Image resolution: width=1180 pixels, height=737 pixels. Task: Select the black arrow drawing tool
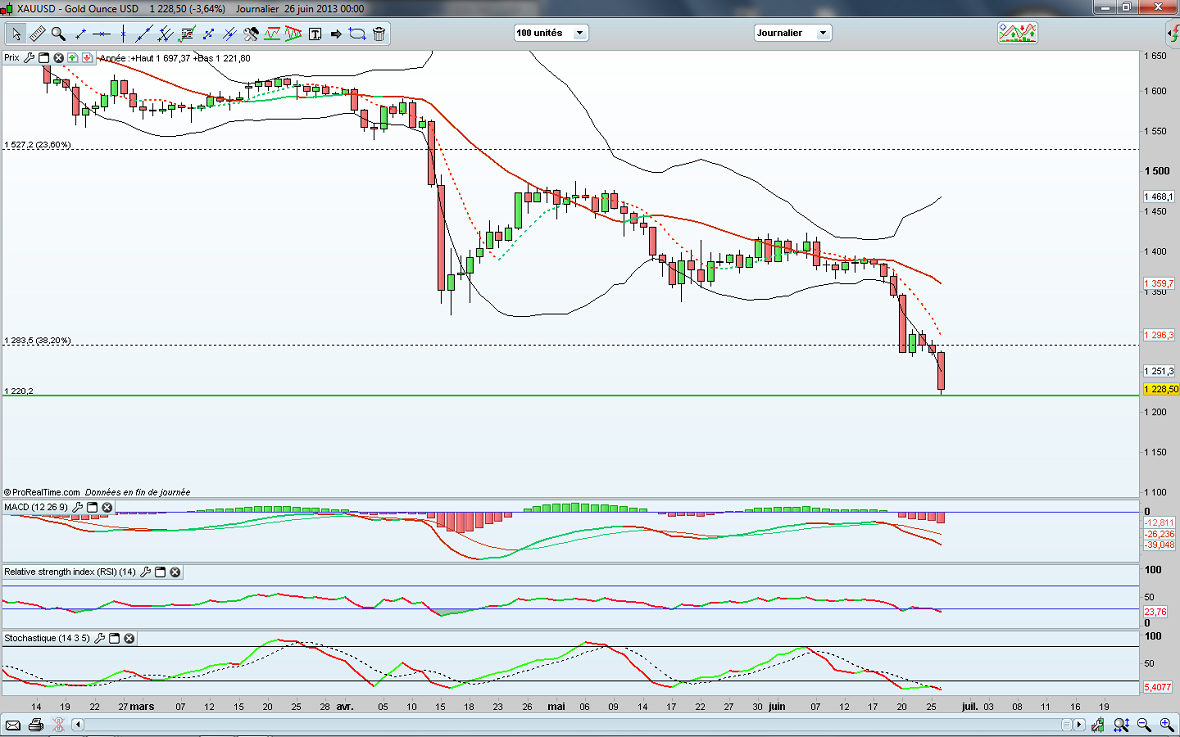[x=336, y=34]
